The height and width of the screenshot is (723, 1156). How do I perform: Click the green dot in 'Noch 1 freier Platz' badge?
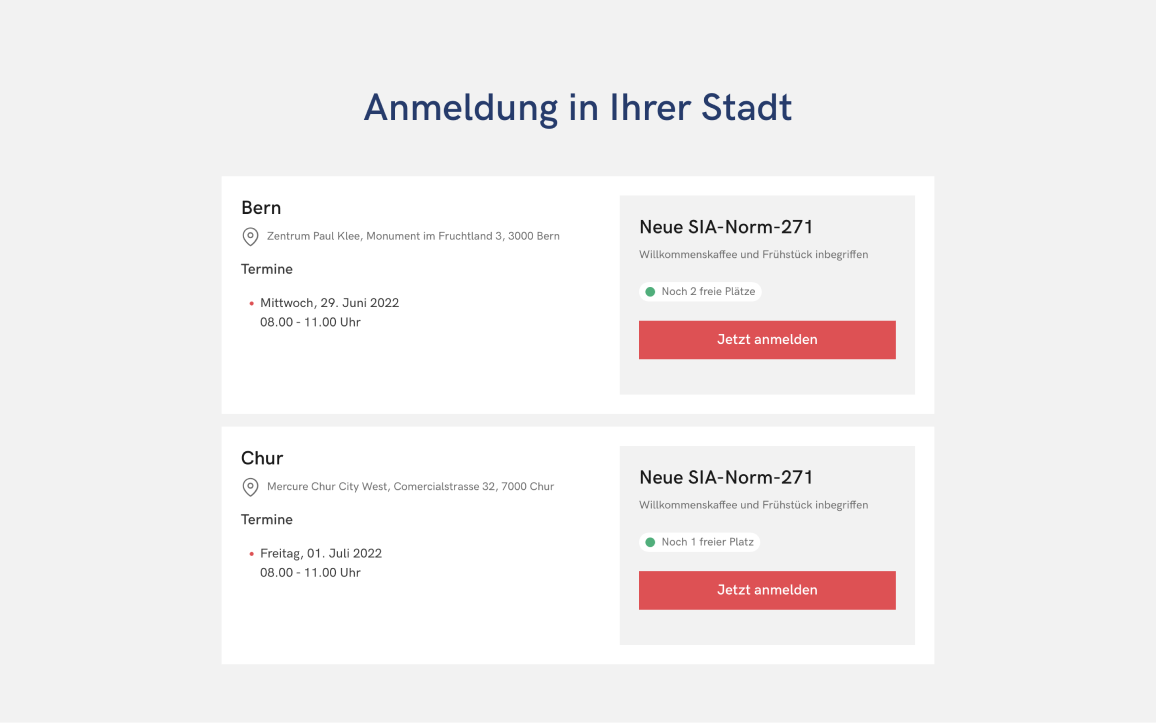click(649, 542)
